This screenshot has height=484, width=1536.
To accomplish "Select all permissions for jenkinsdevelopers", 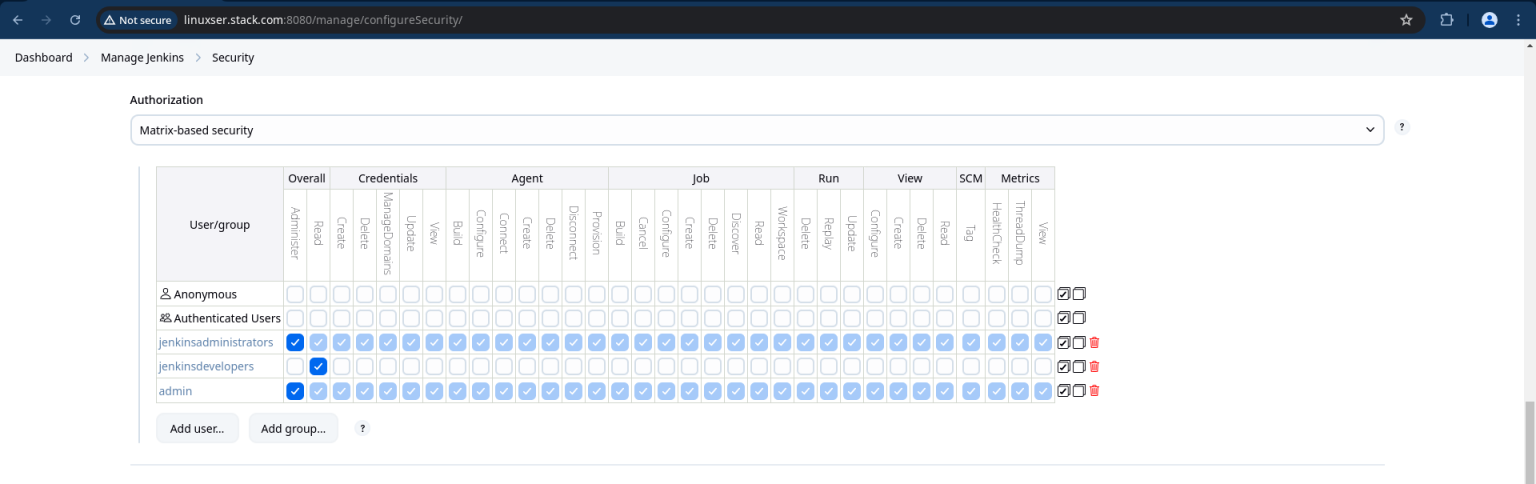I will click(x=1064, y=366).
